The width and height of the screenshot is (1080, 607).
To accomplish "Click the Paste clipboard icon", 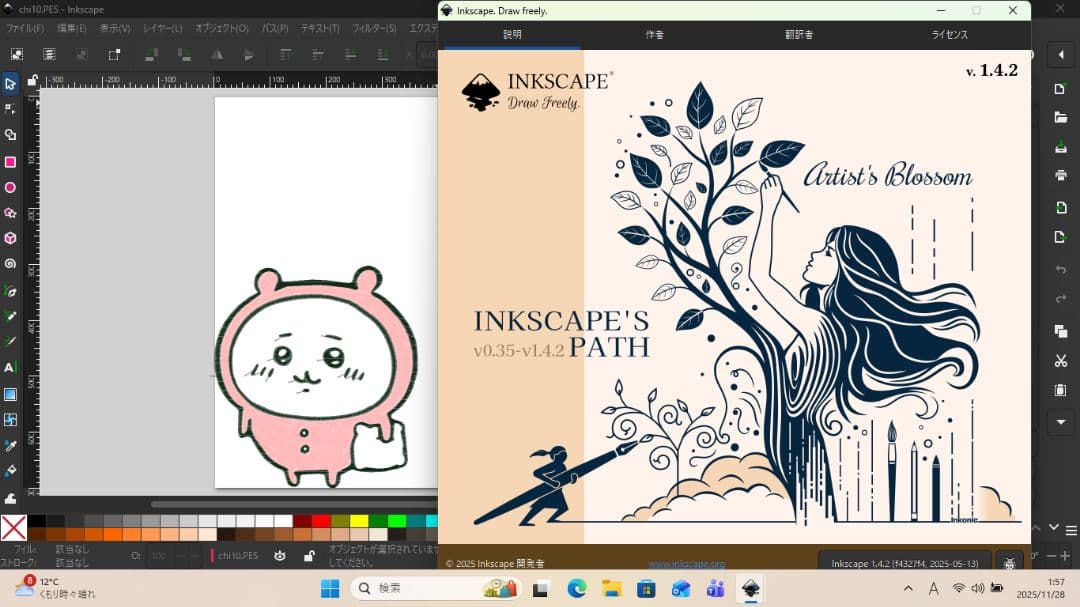I will pyautogui.click(x=1061, y=390).
